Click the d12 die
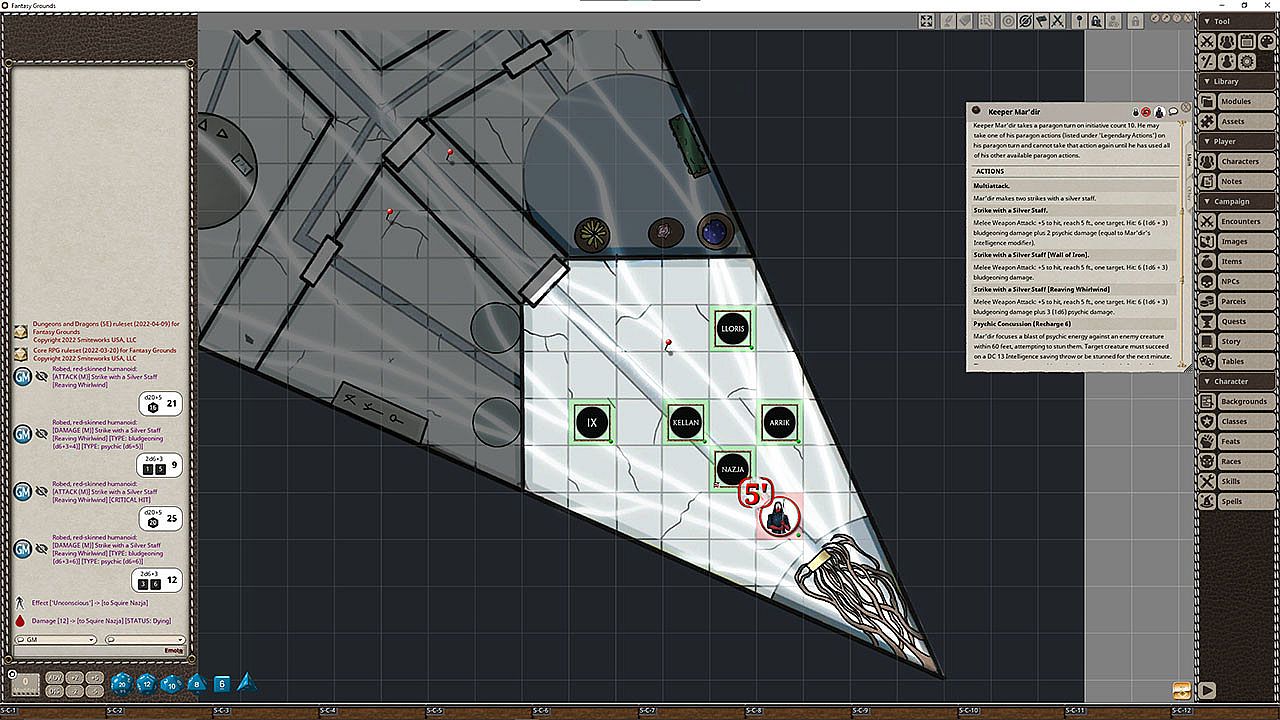 click(x=147, y=685)
